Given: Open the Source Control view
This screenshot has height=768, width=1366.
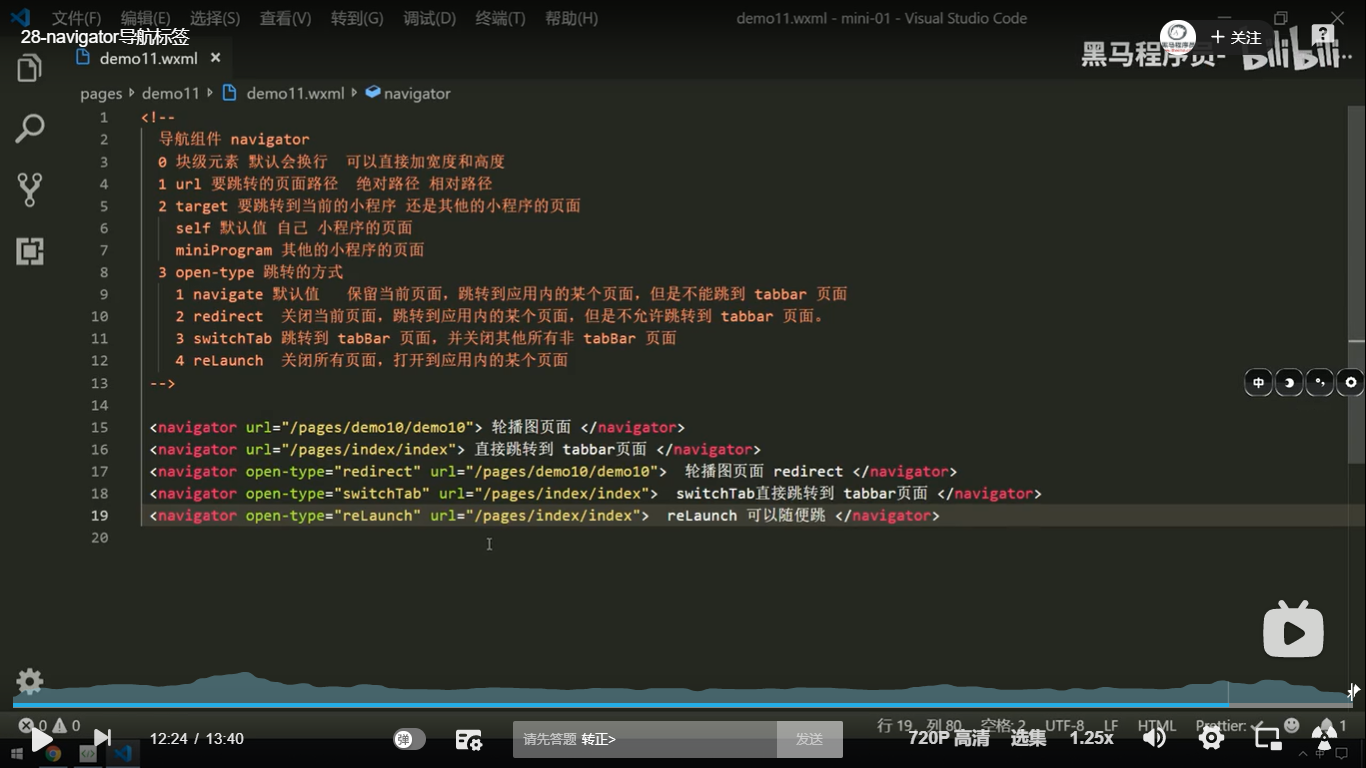Looking at the screenshot, I should tap(30, 190).
